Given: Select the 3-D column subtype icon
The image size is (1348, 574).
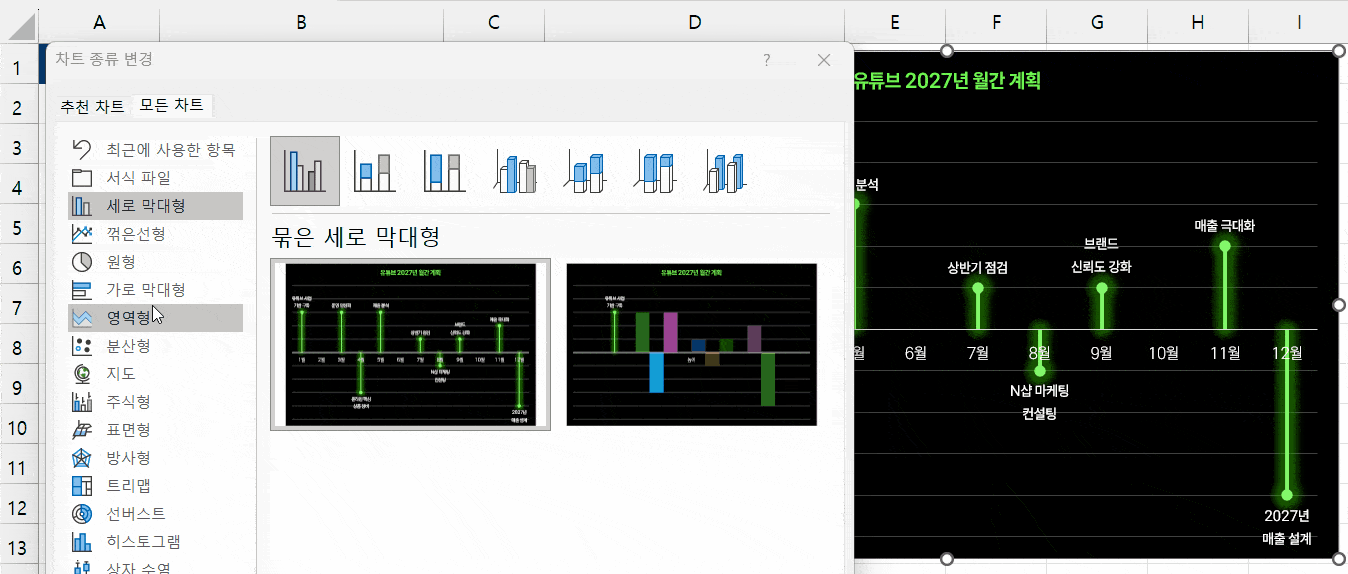Looking at the screenshot, I should 725,171.
